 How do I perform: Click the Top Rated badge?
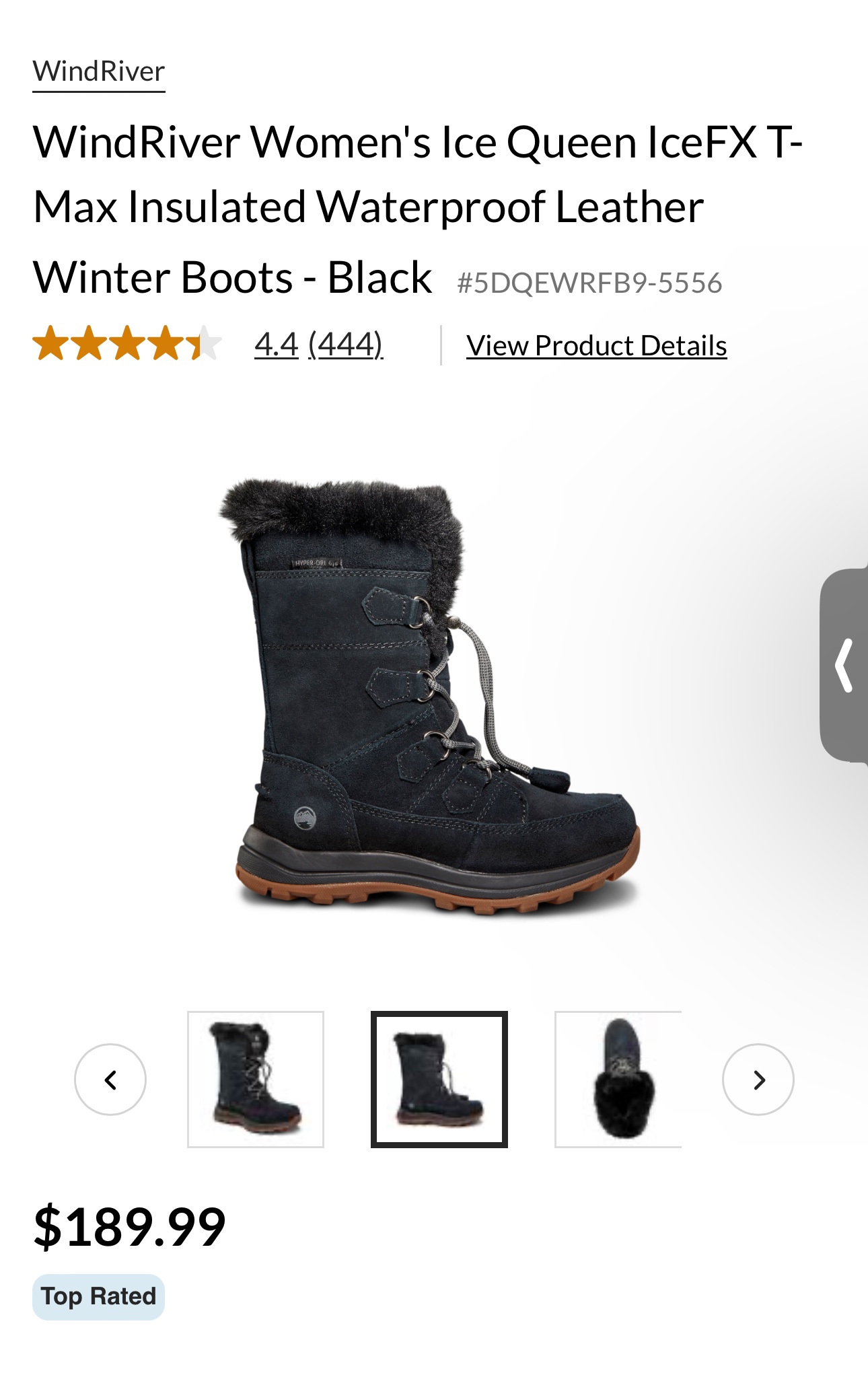click(98, 1297)
